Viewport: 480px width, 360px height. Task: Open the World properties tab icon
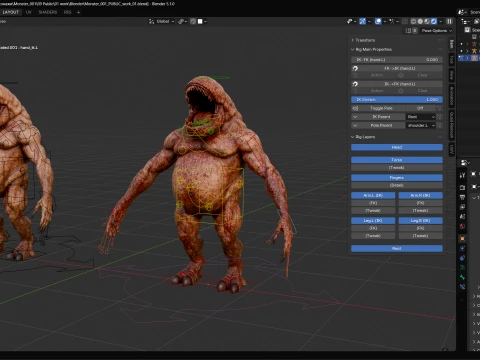pos(462,226)
